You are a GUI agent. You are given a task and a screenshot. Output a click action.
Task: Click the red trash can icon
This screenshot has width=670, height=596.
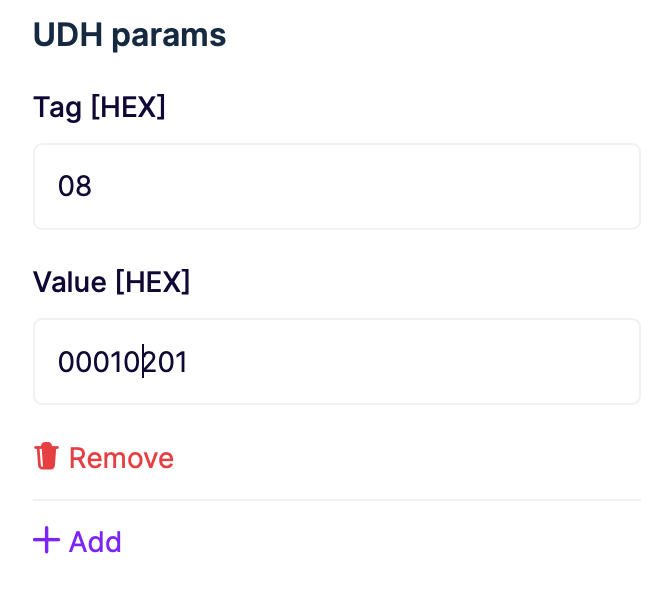[46, 456]
